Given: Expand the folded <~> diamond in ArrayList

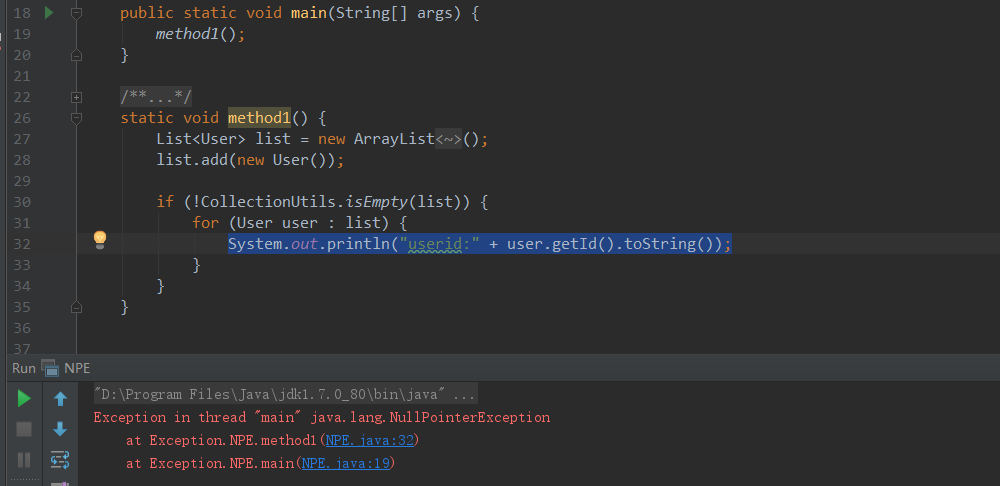Looking at the screenshot, I should coord(448,139).
